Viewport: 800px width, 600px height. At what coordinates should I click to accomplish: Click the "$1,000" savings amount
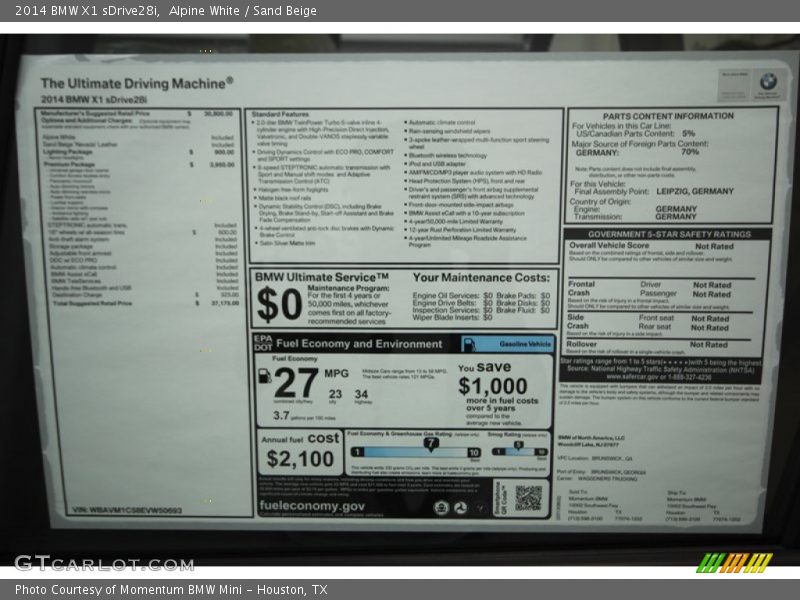pos(492,386)
